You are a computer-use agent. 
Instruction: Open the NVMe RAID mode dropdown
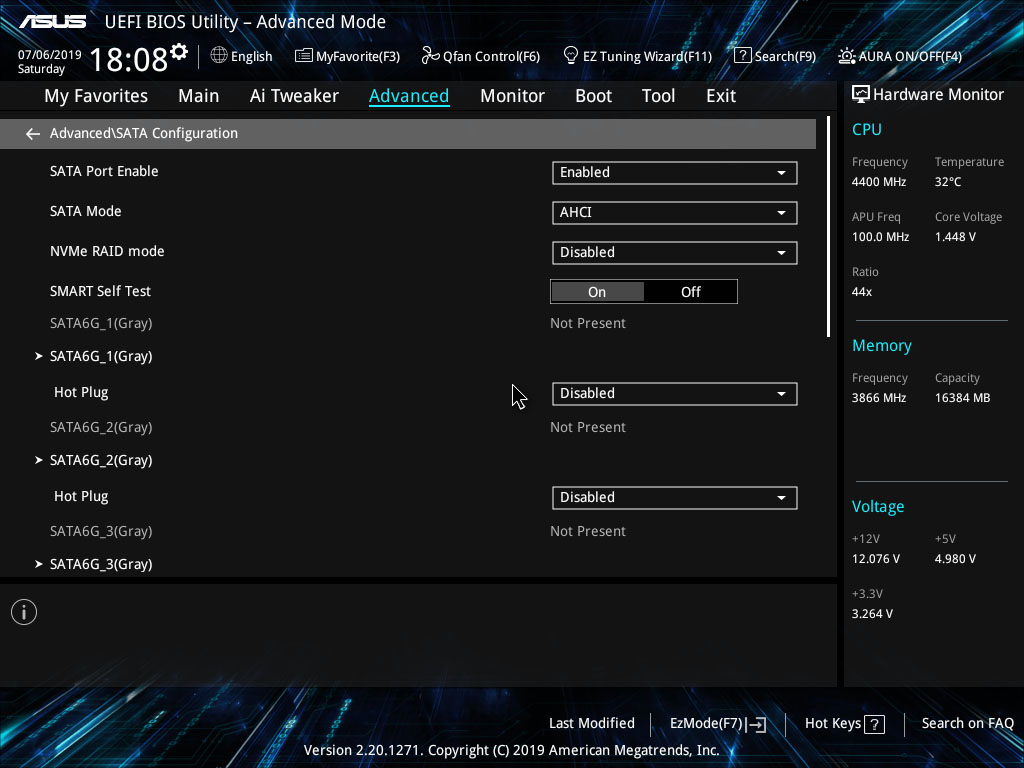(x=675, y=253)
